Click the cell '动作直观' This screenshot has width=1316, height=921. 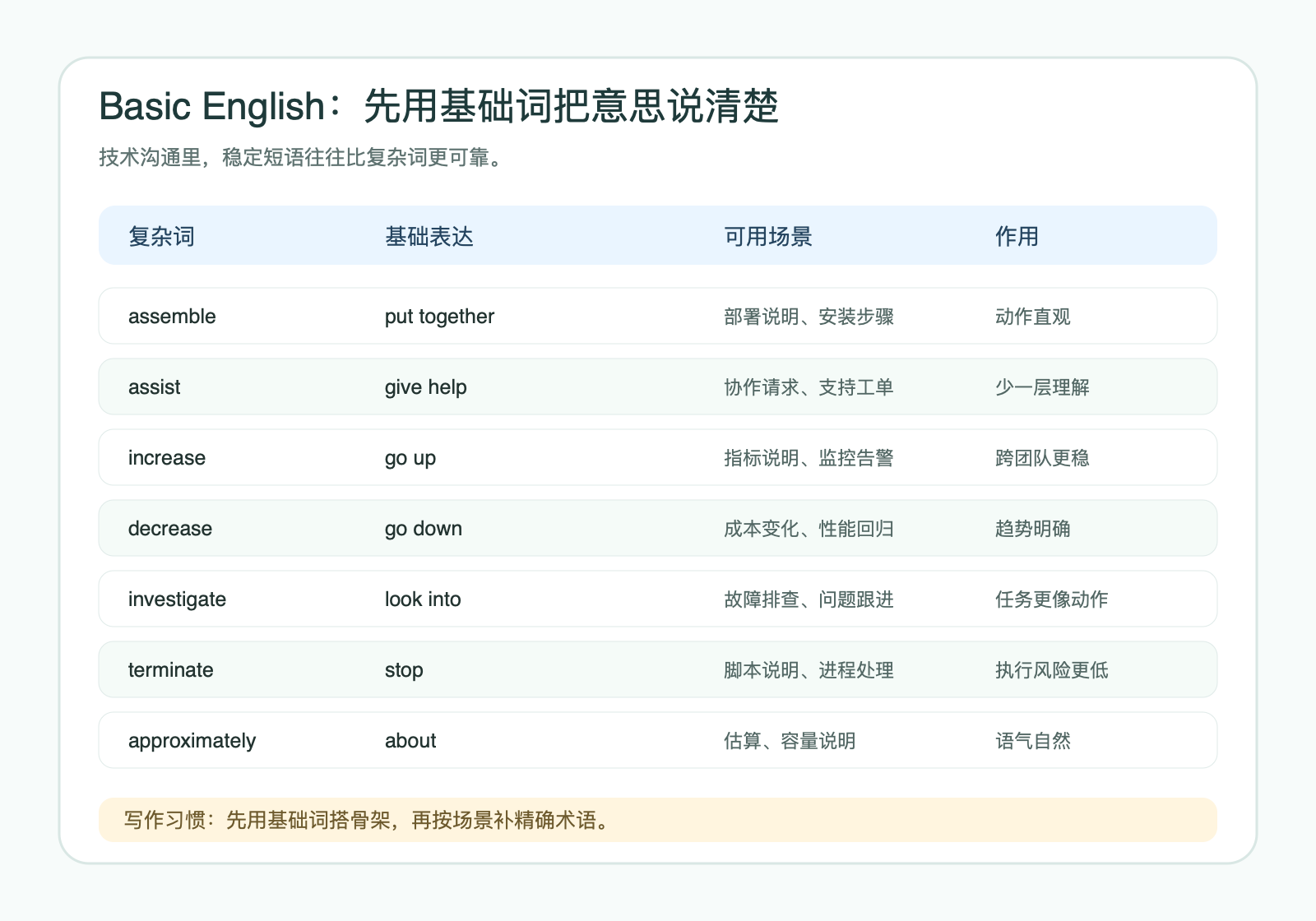[x=1033, y=317]
